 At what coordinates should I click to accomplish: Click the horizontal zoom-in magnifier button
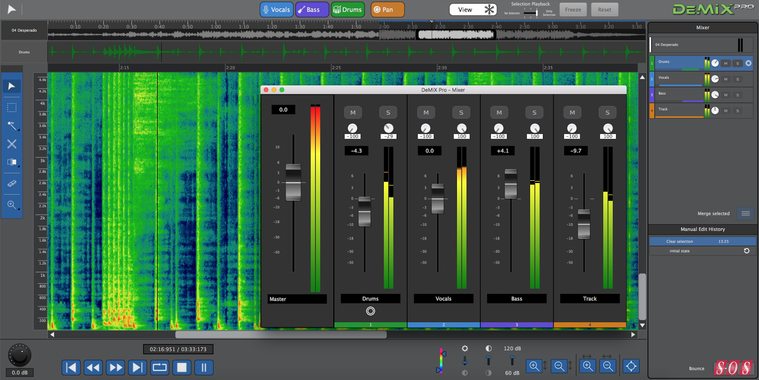[x=587, y=366]
